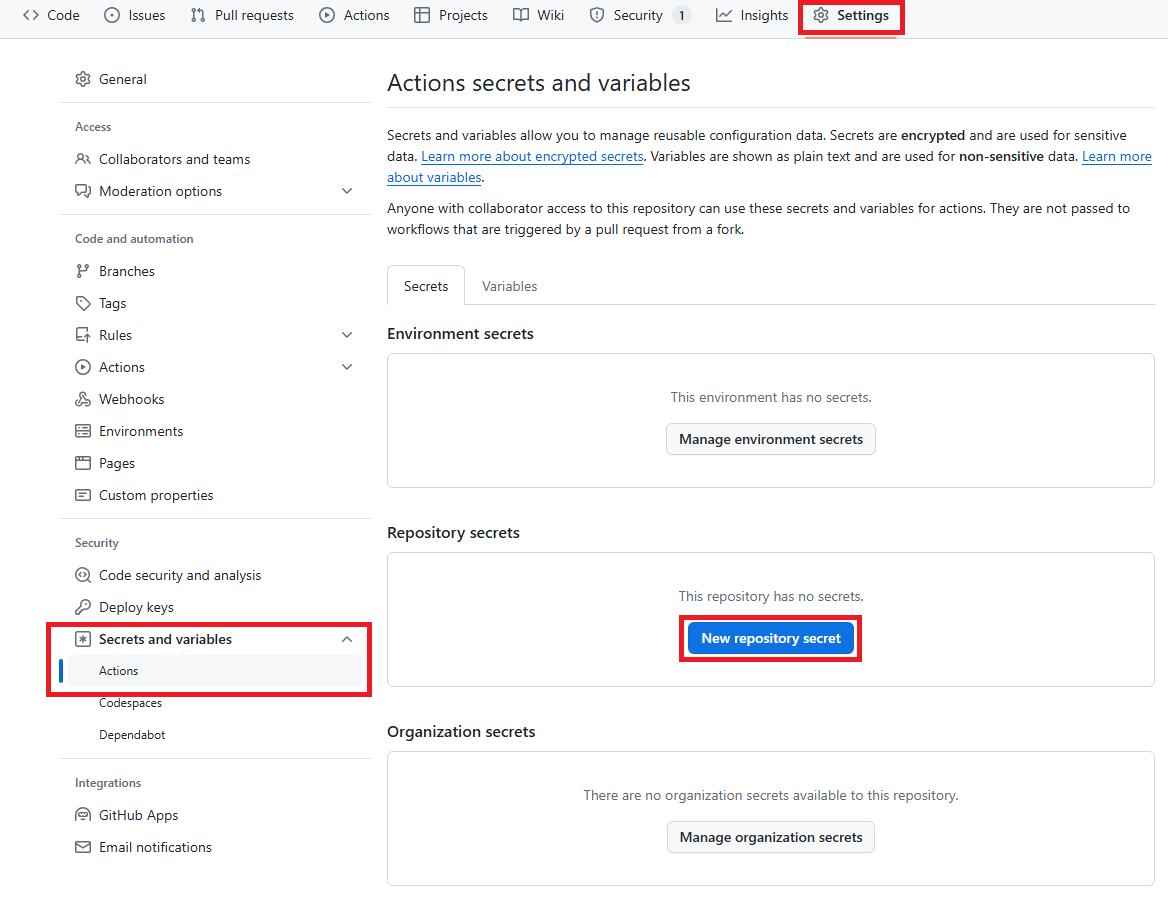Switch to the Secrets tab
The width and height of the screenshot is (1168, 898).
point(426,286)
